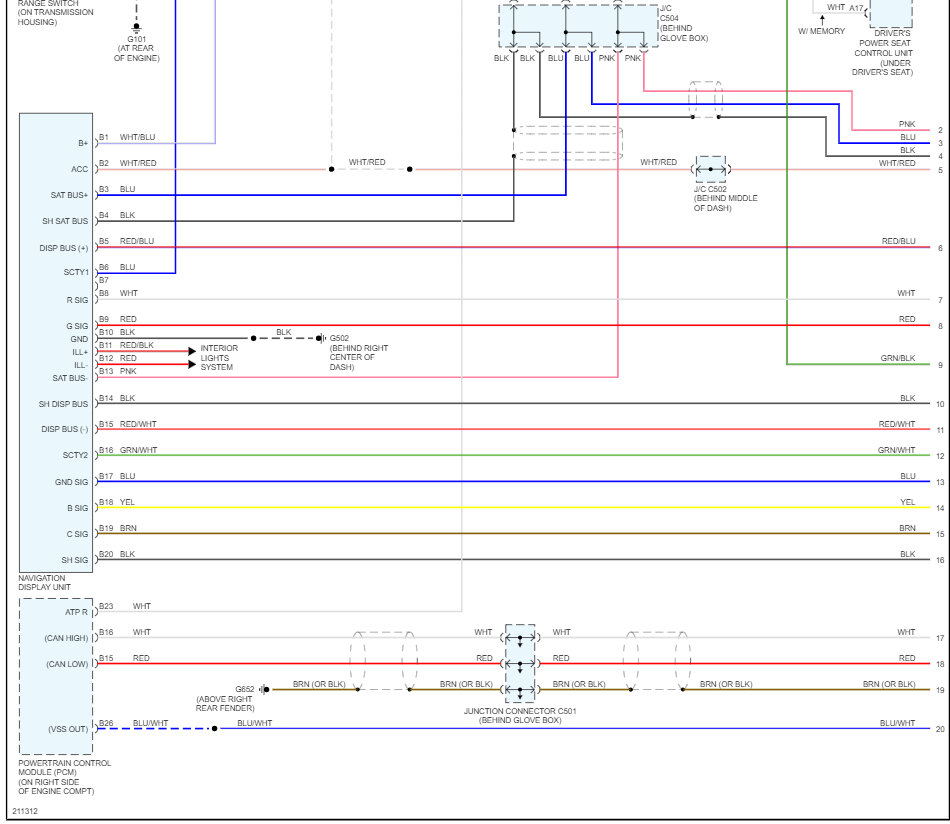950x824 pixels.
Task: Click the 'B26' PCM pin number
Action: (x=106, y=723)
